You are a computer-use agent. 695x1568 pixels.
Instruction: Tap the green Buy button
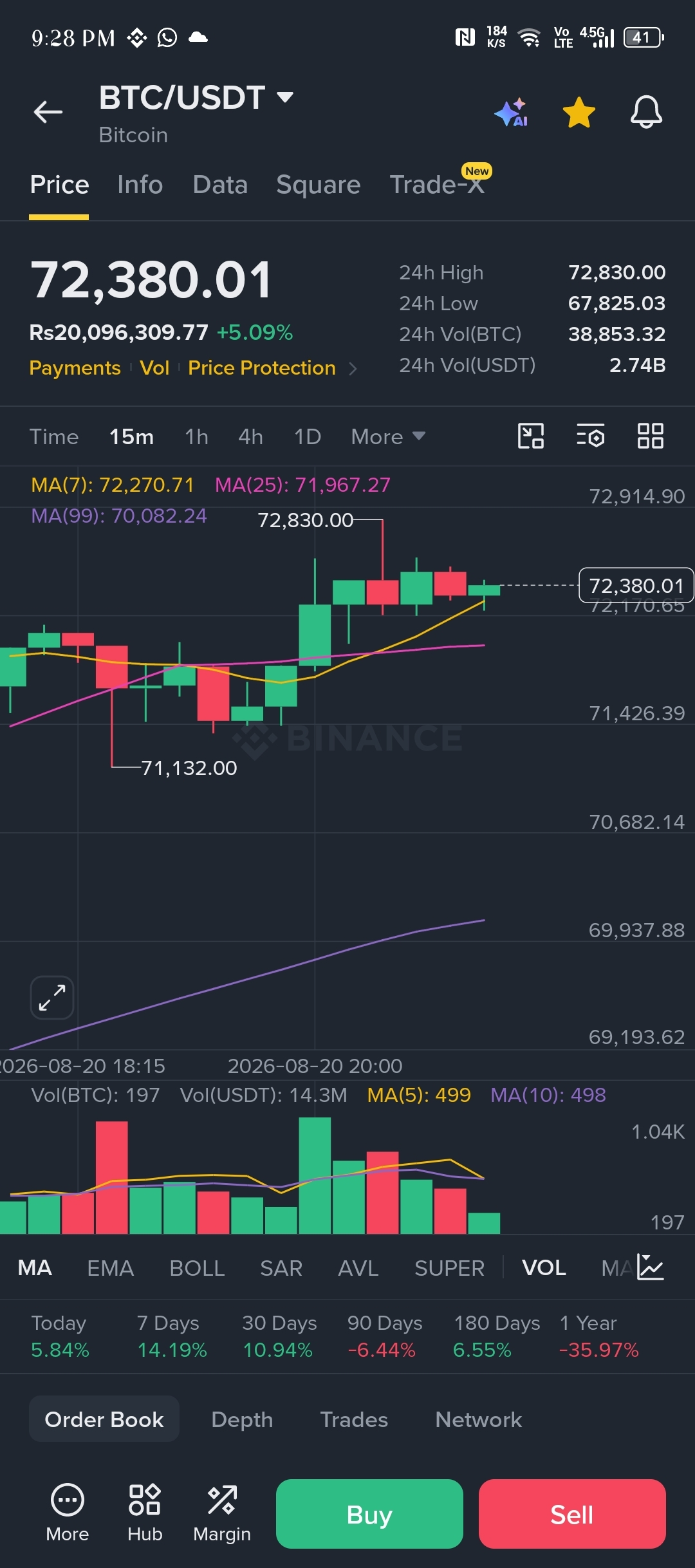pos(369,1514)
